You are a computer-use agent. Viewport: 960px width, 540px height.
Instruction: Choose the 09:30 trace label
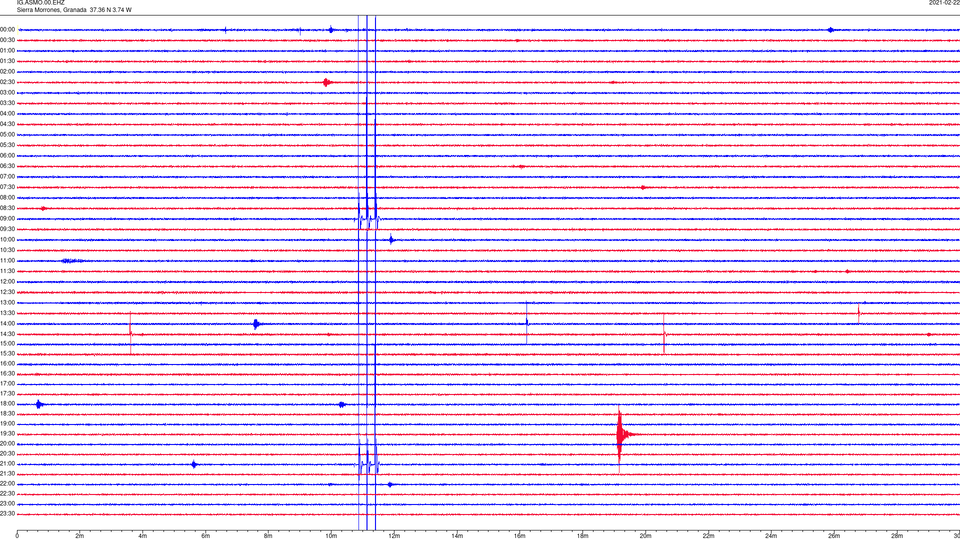(x=7, y=229)
